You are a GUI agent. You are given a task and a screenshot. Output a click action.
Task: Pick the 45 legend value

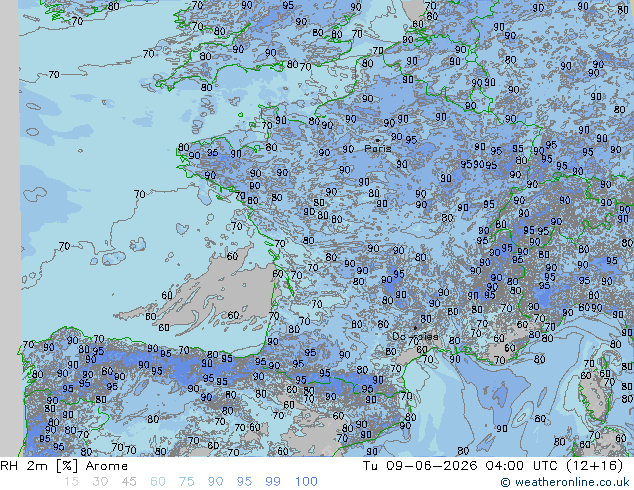click(129, 482)
